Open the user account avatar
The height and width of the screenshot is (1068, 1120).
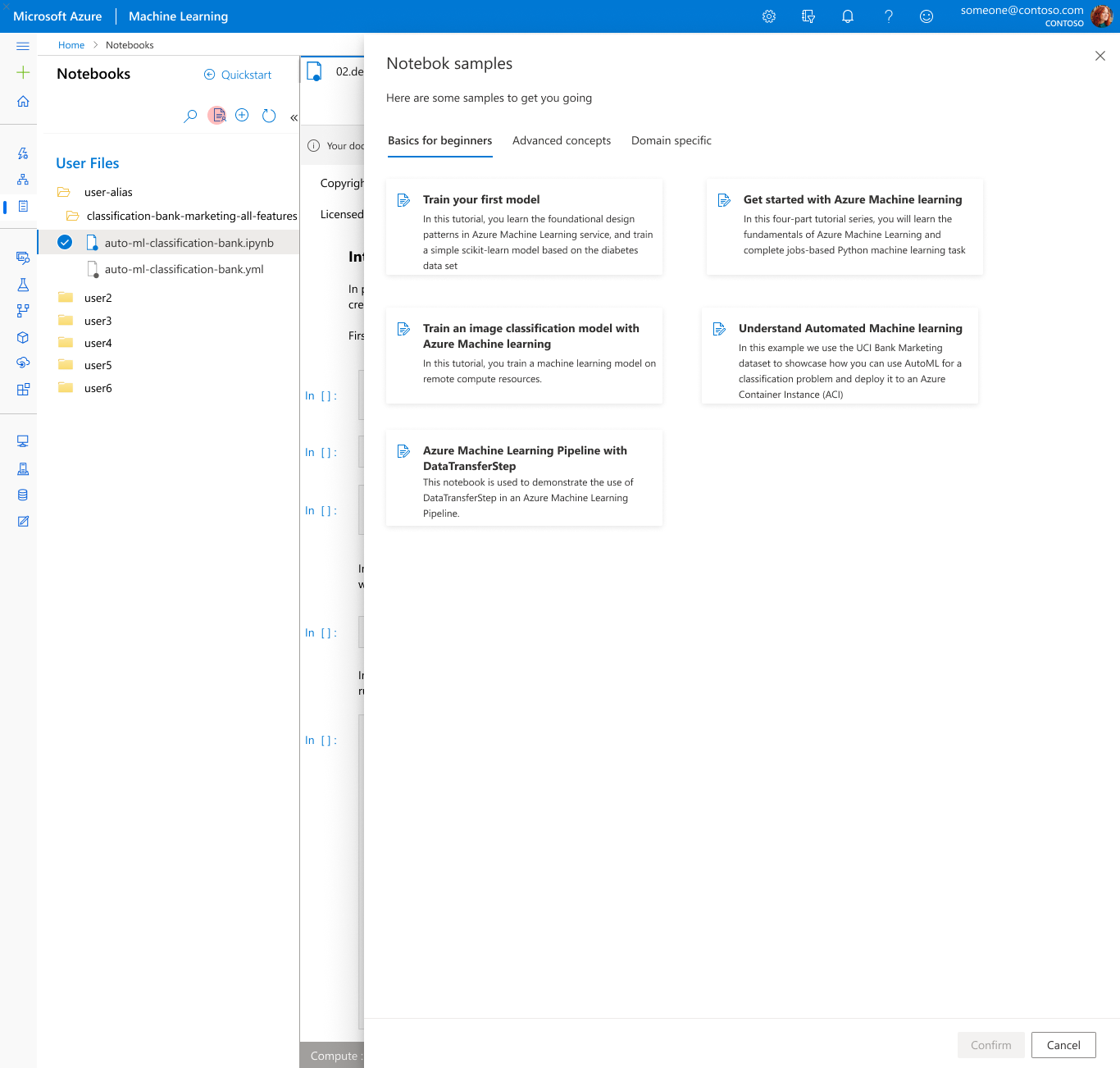(1102, 16)
